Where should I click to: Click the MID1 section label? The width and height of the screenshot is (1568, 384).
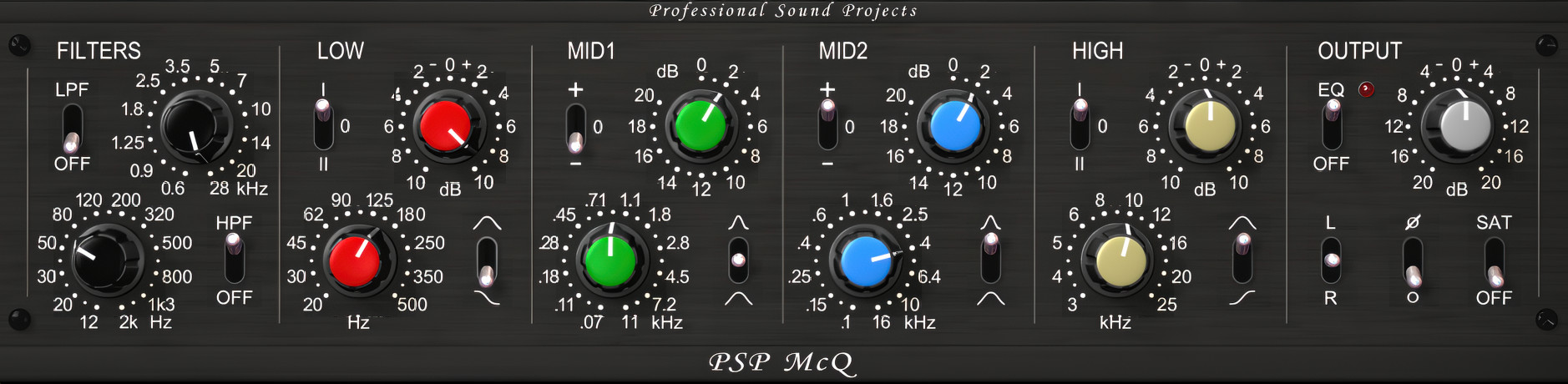coord(591,51)
